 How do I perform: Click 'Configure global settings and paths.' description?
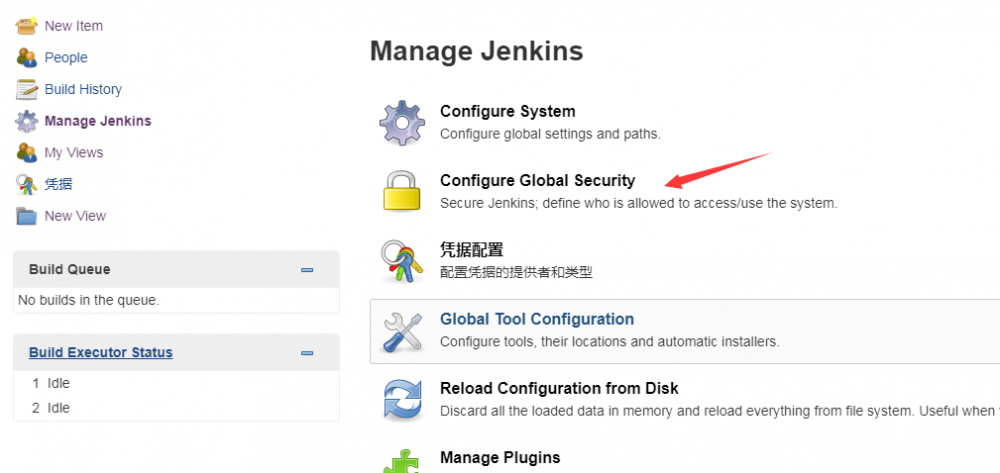point(550,135)
